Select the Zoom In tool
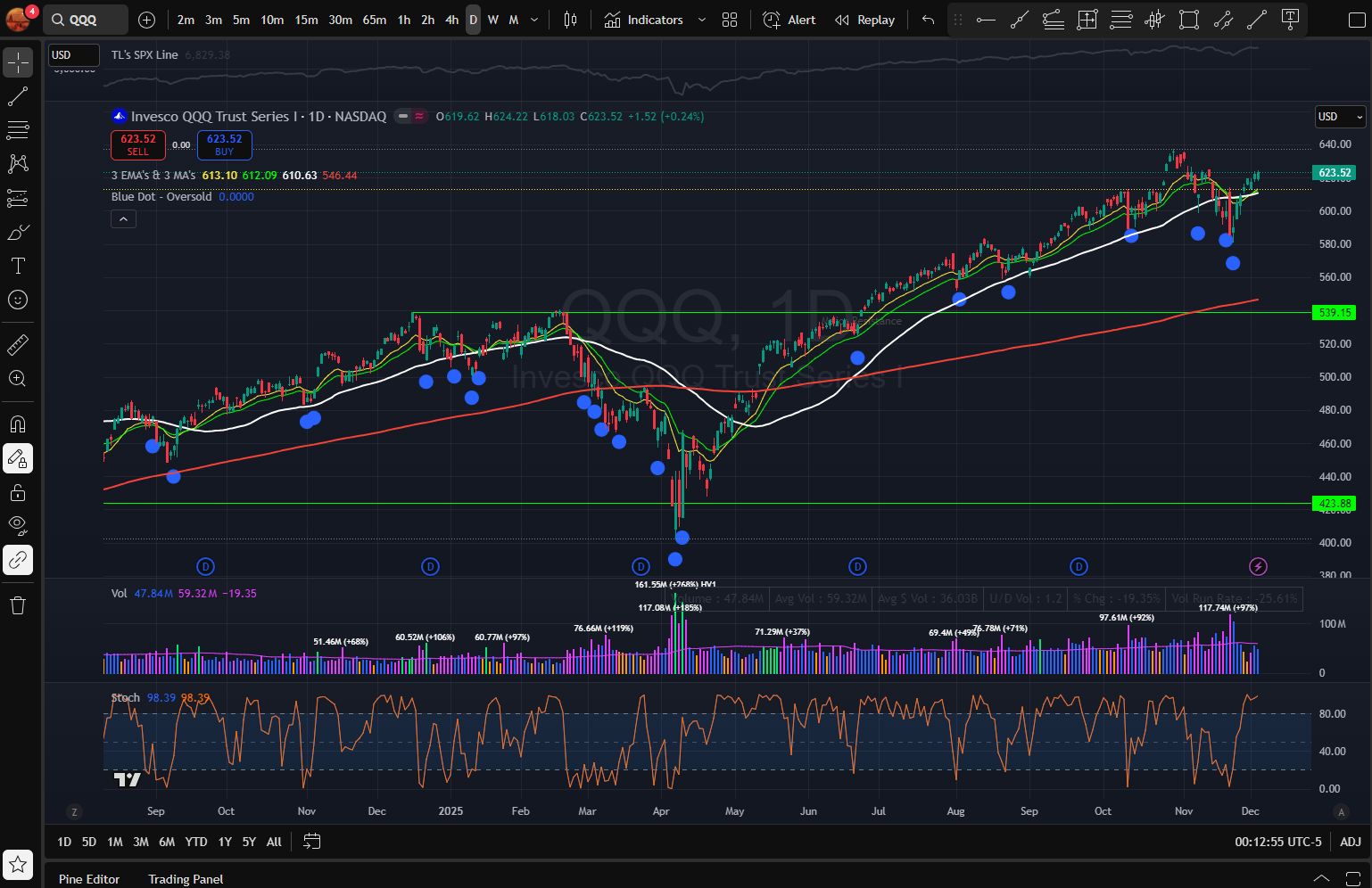 pos(18,378)
